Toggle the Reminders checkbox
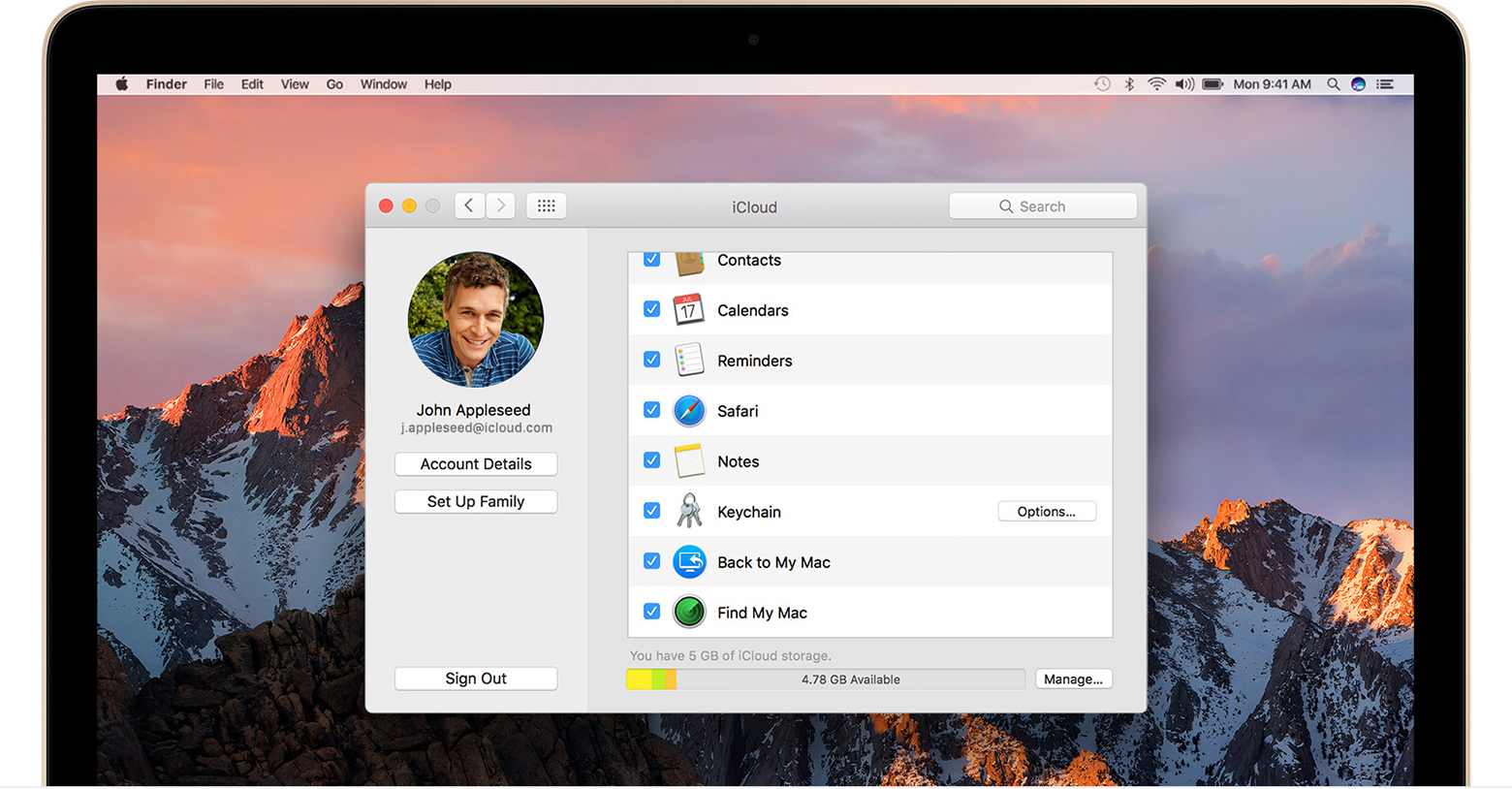The image size is (1512, 789). click(x=652, y=360)
